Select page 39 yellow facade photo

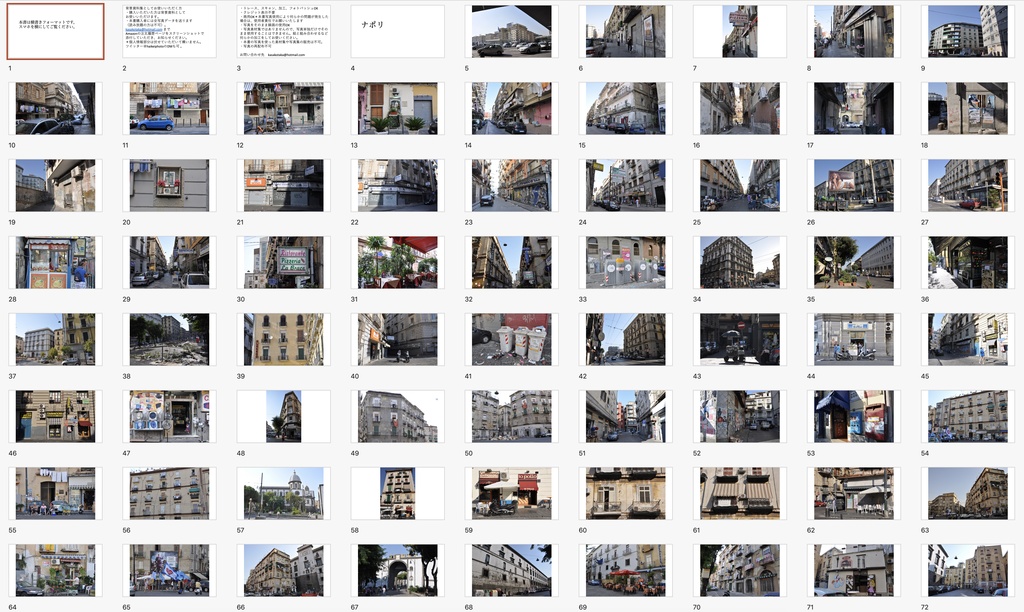coord(283,340)
